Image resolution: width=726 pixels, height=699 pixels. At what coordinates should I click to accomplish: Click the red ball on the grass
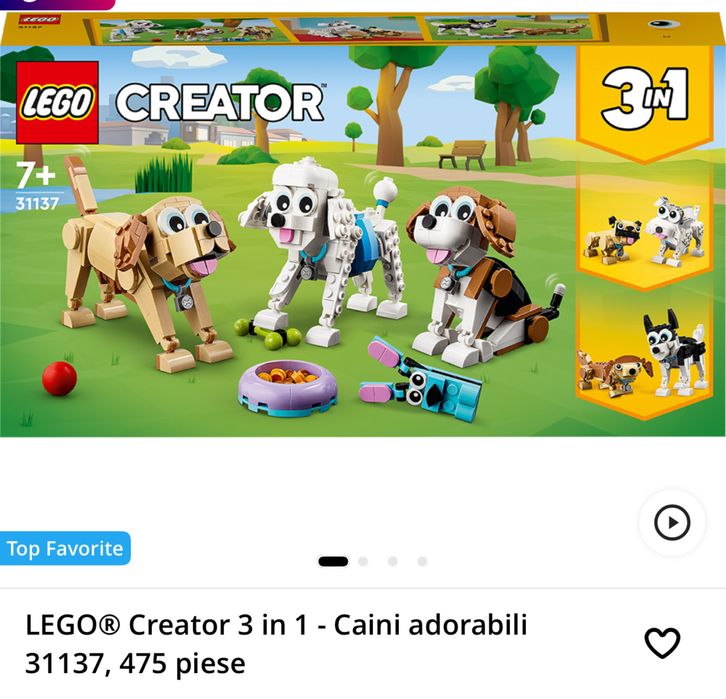[x=59, y=379]
